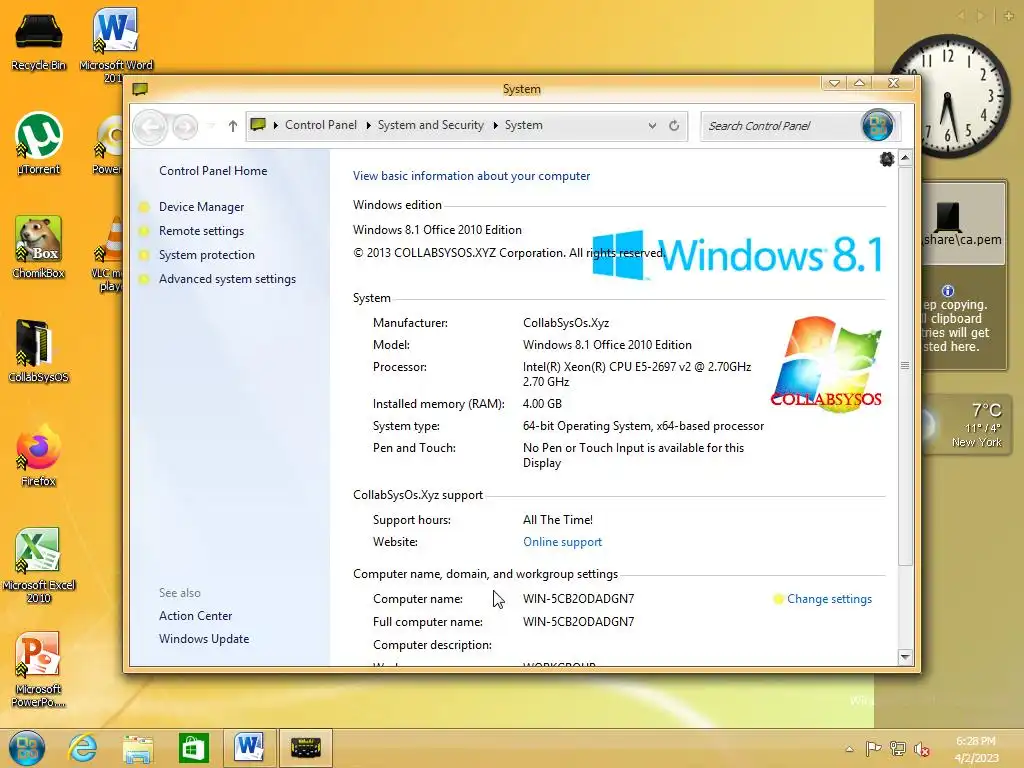The width and height of the screenshot is (1024, 768).
Task: Click the System window taskbar button
Action: 306,748
